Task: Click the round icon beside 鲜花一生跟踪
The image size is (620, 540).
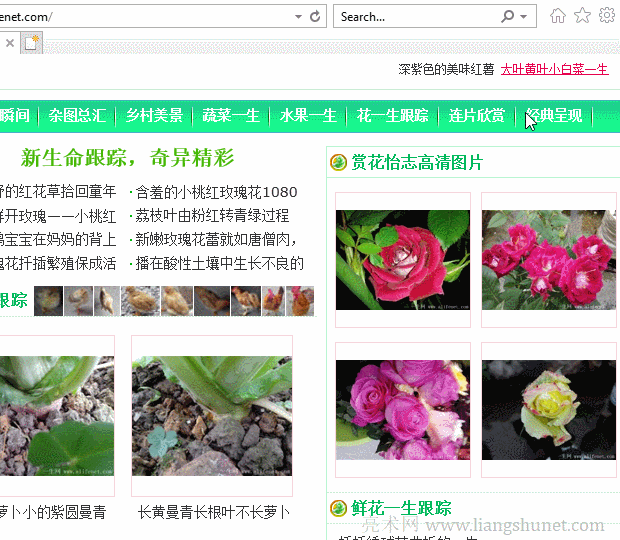Action: (x=338, y=508)
